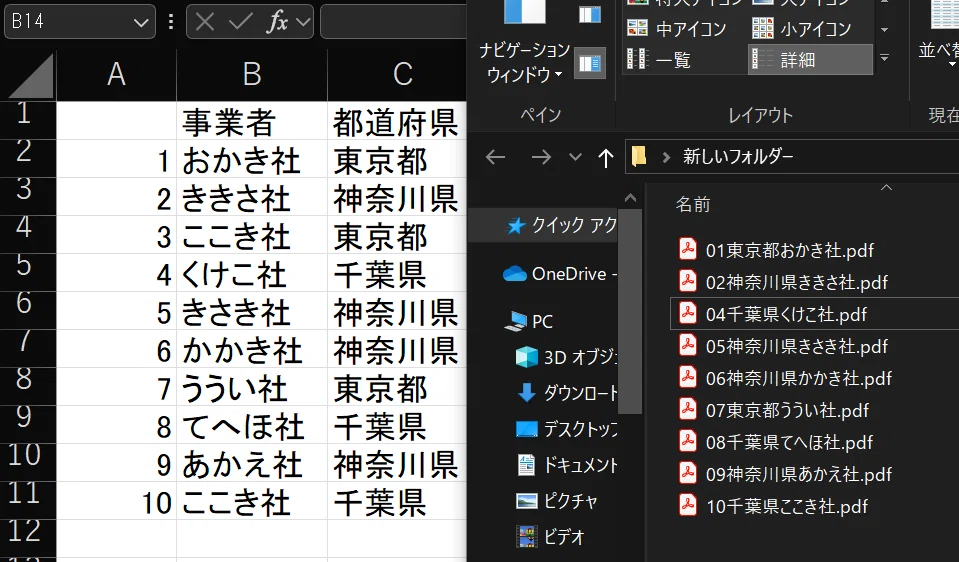Open ピクチャ folder in sidebar
The height and width of the screenshot is (562, 959).
coord(557,501)
